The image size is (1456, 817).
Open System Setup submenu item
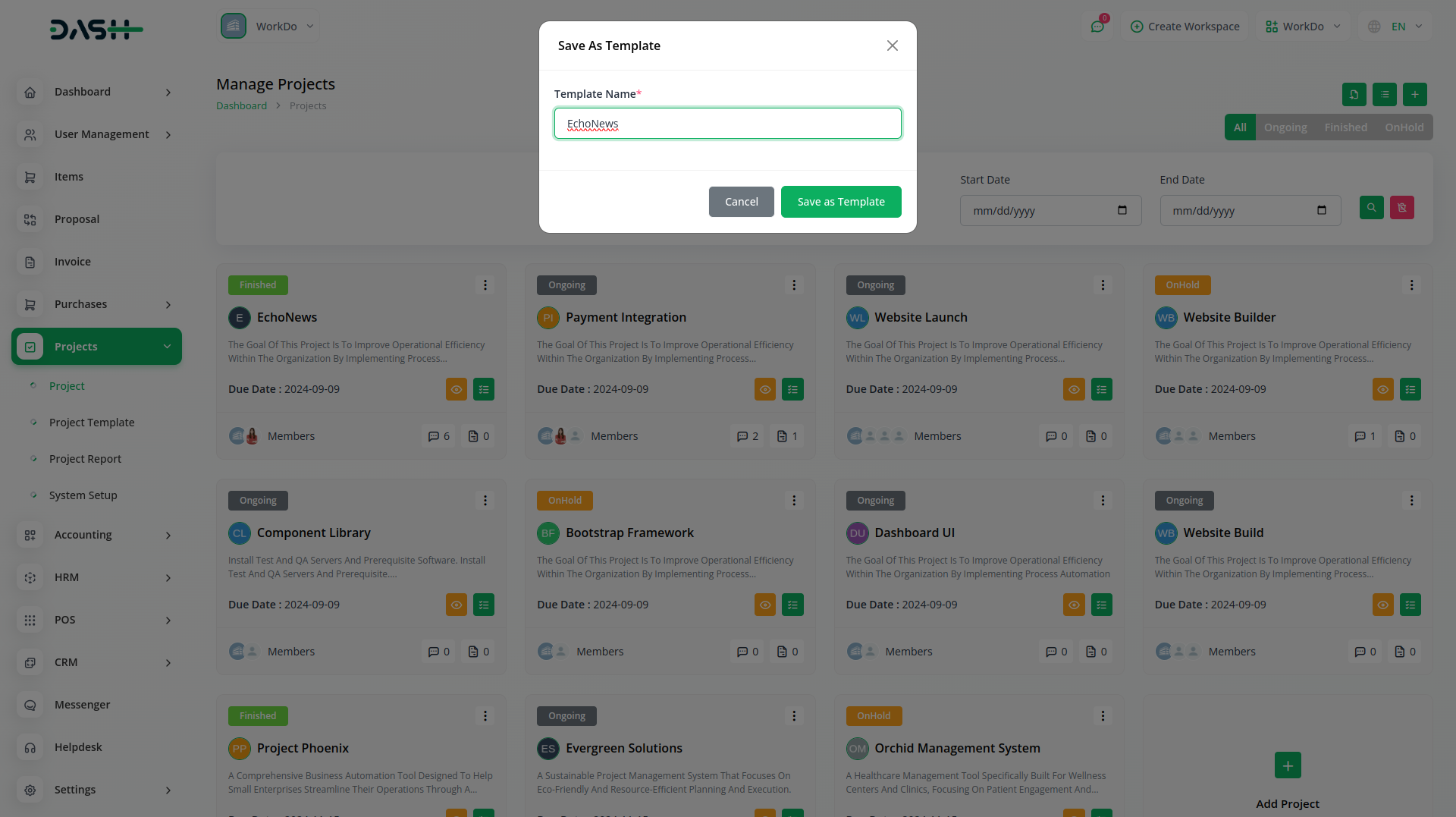[x=83, y=495]
